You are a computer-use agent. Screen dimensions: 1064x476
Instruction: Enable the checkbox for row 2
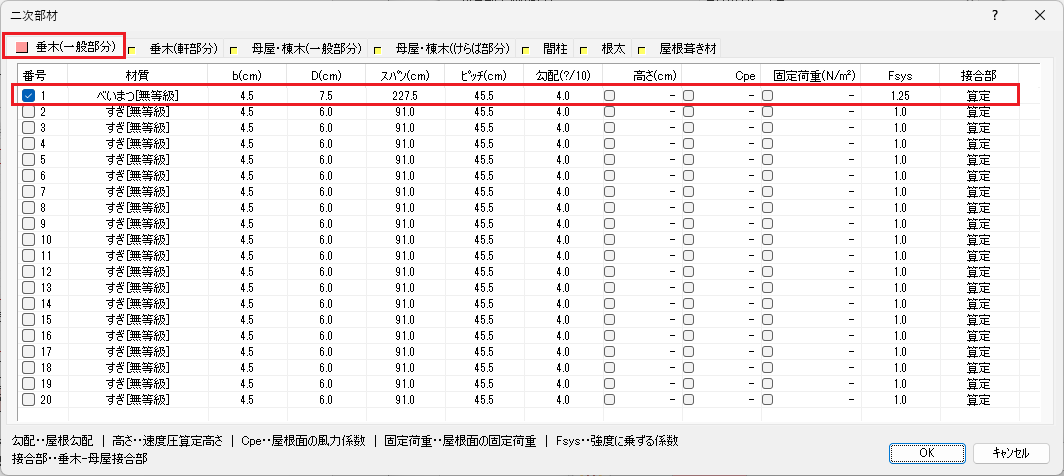[x=28, y=112]
